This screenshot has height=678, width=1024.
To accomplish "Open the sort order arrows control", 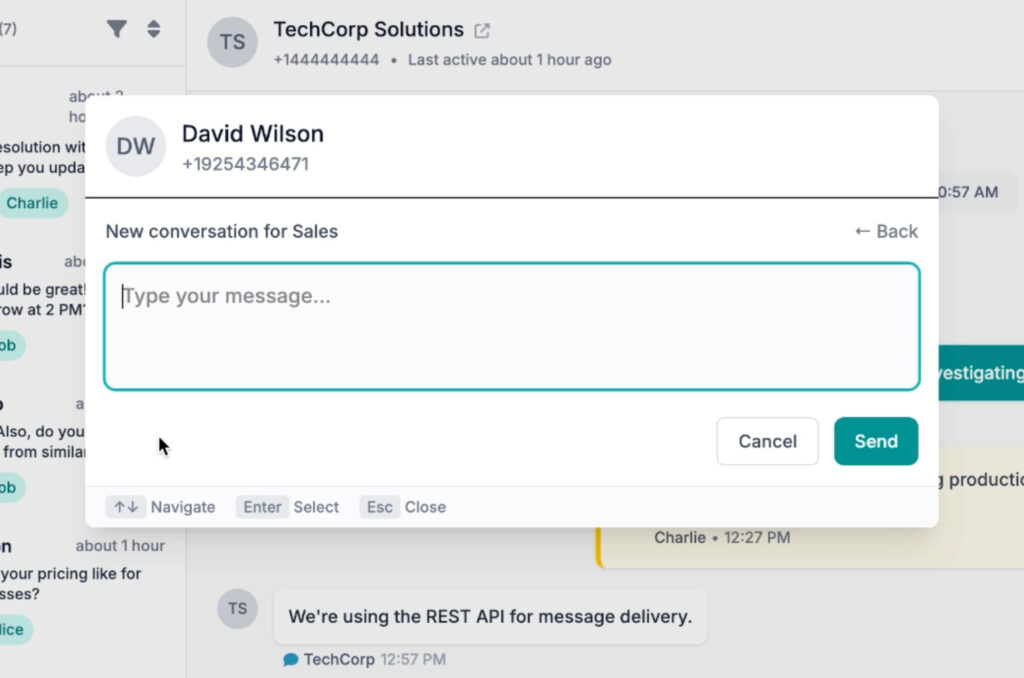I will (x=153, y=29).
